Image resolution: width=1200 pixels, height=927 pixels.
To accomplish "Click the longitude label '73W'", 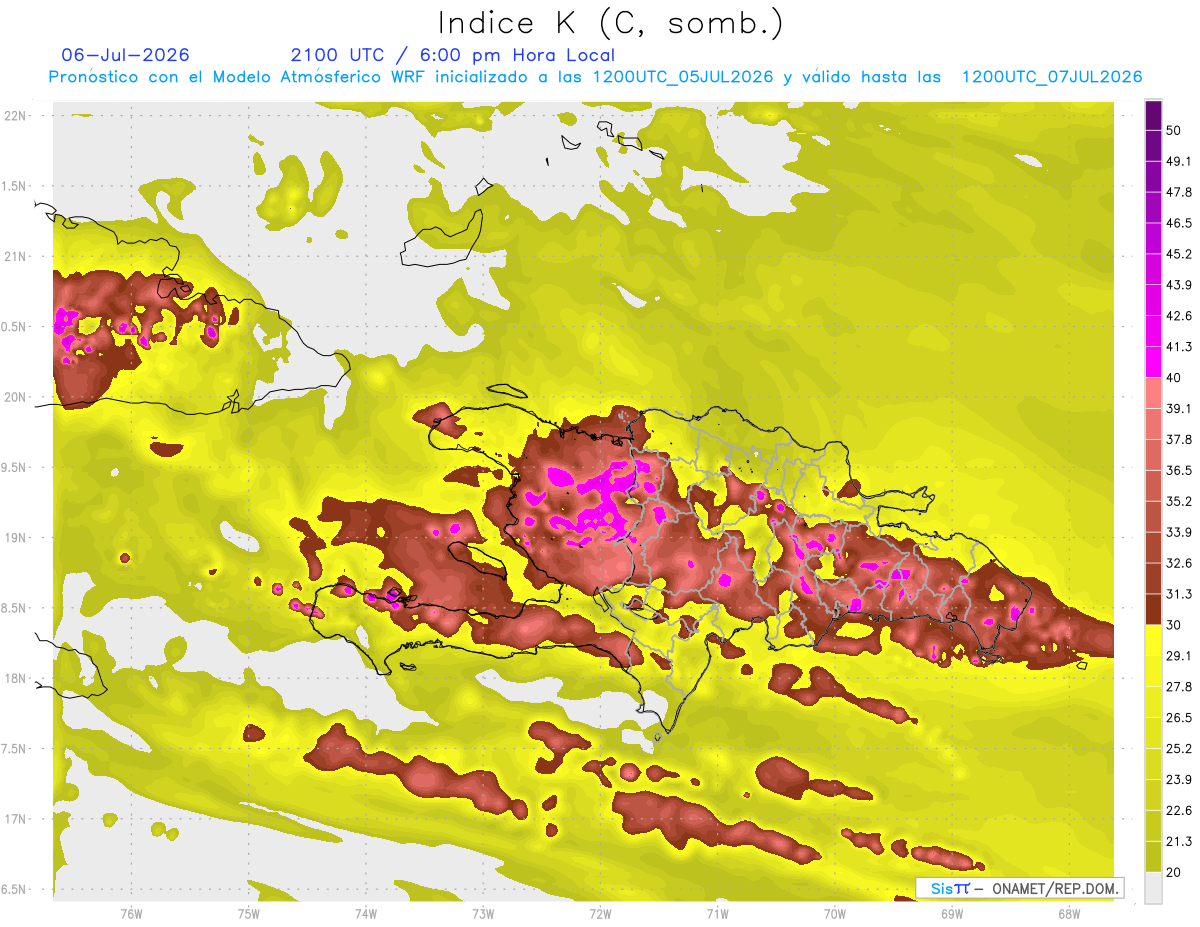I will pos(483,914).
